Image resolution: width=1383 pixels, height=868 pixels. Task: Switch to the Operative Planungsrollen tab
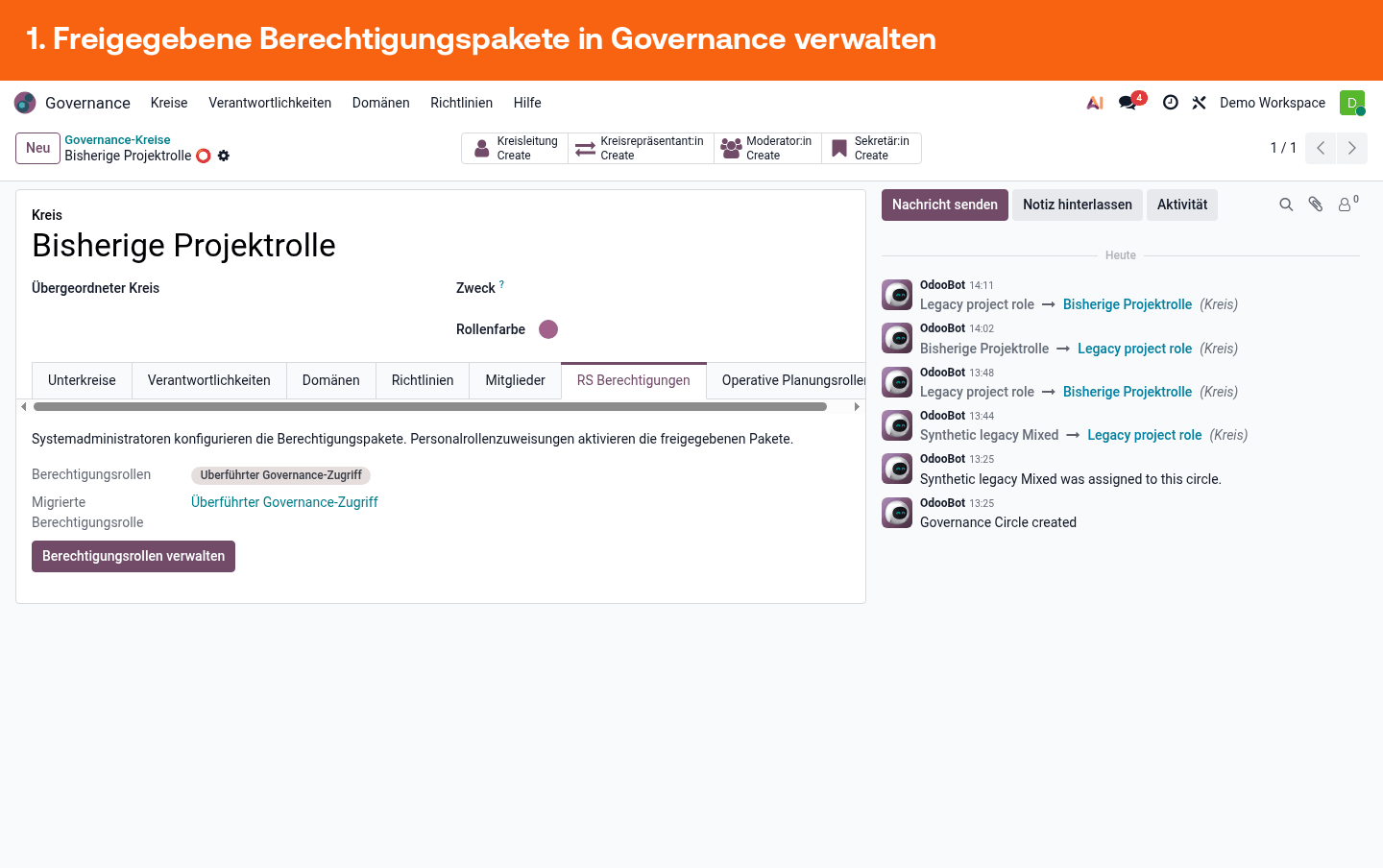click(787, 380)
